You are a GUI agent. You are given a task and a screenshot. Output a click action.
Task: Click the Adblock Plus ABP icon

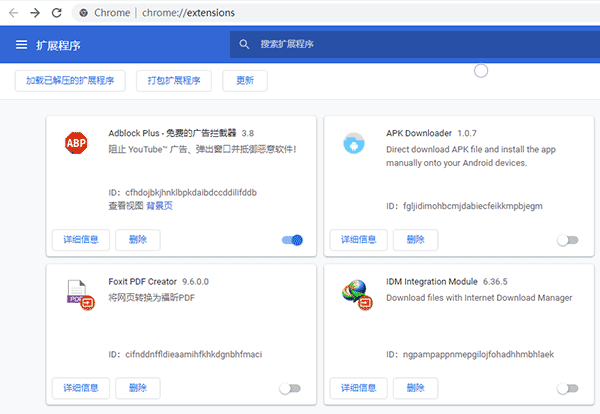(76, 143)
